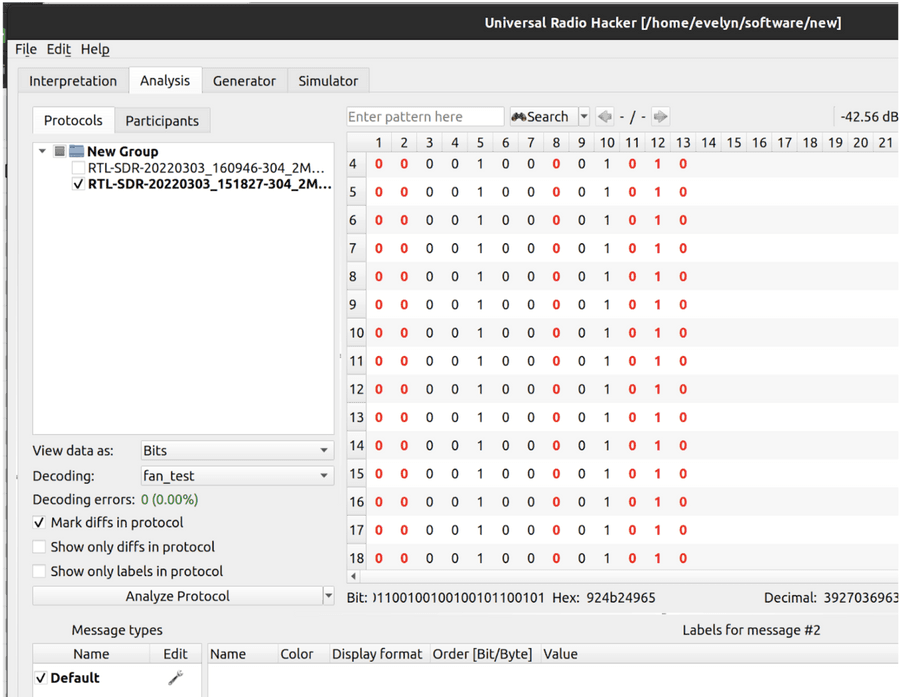This screenshot has width=900, height=697.
Task: Go to previous search result arrow
Action: [605, 117]
